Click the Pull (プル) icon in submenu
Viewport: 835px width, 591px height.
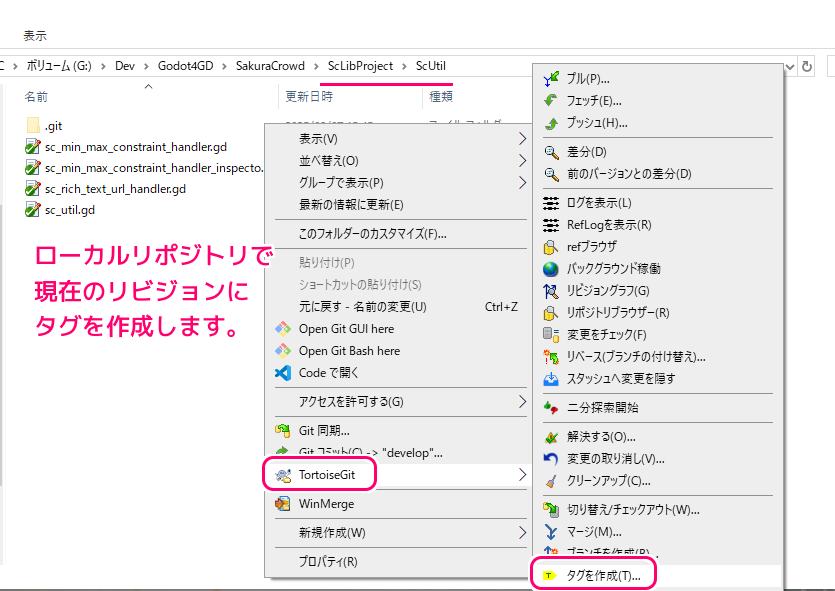pyautogui.click(x=551, y=78)
